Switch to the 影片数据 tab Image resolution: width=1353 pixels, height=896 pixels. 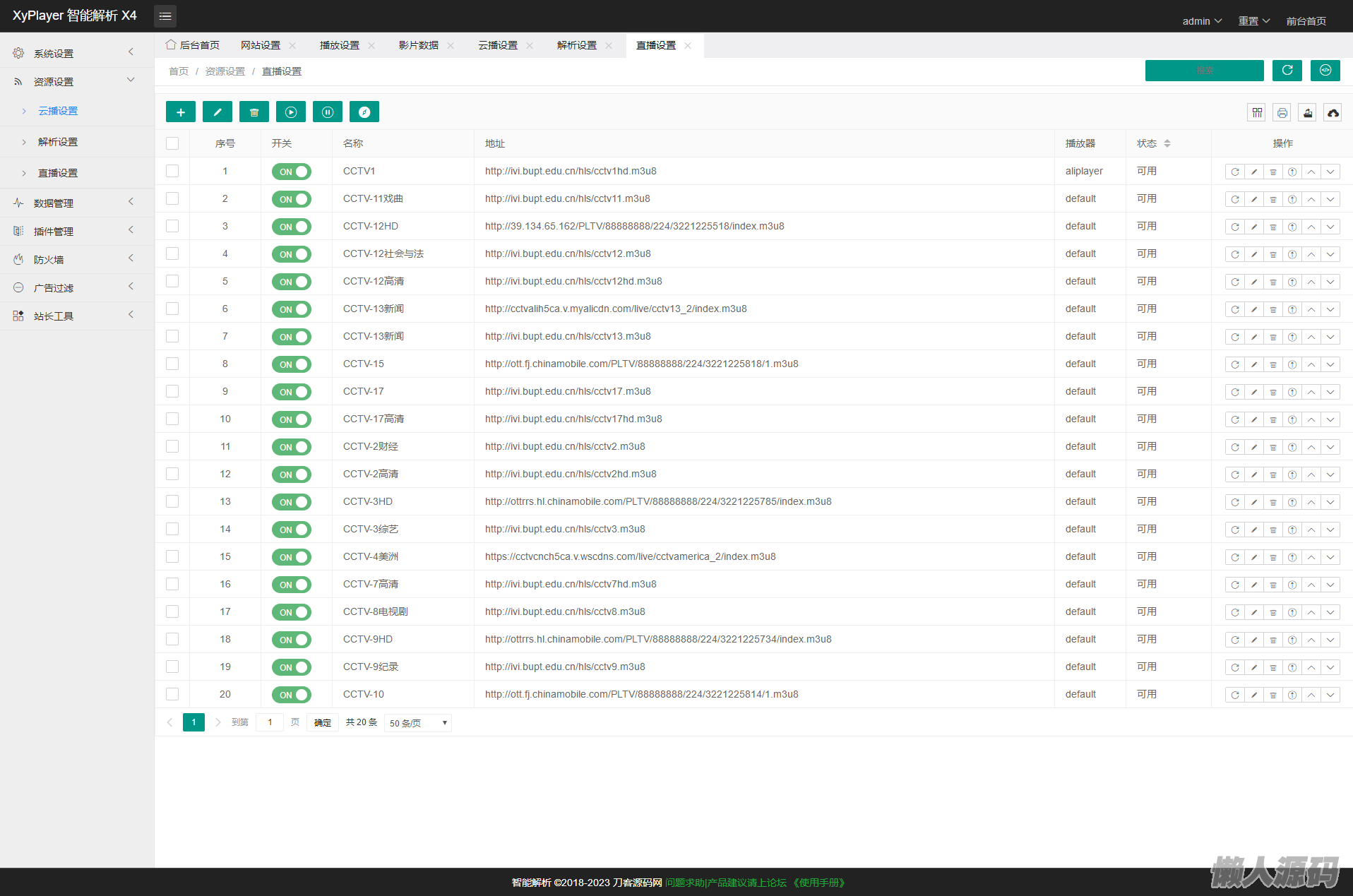419,45
